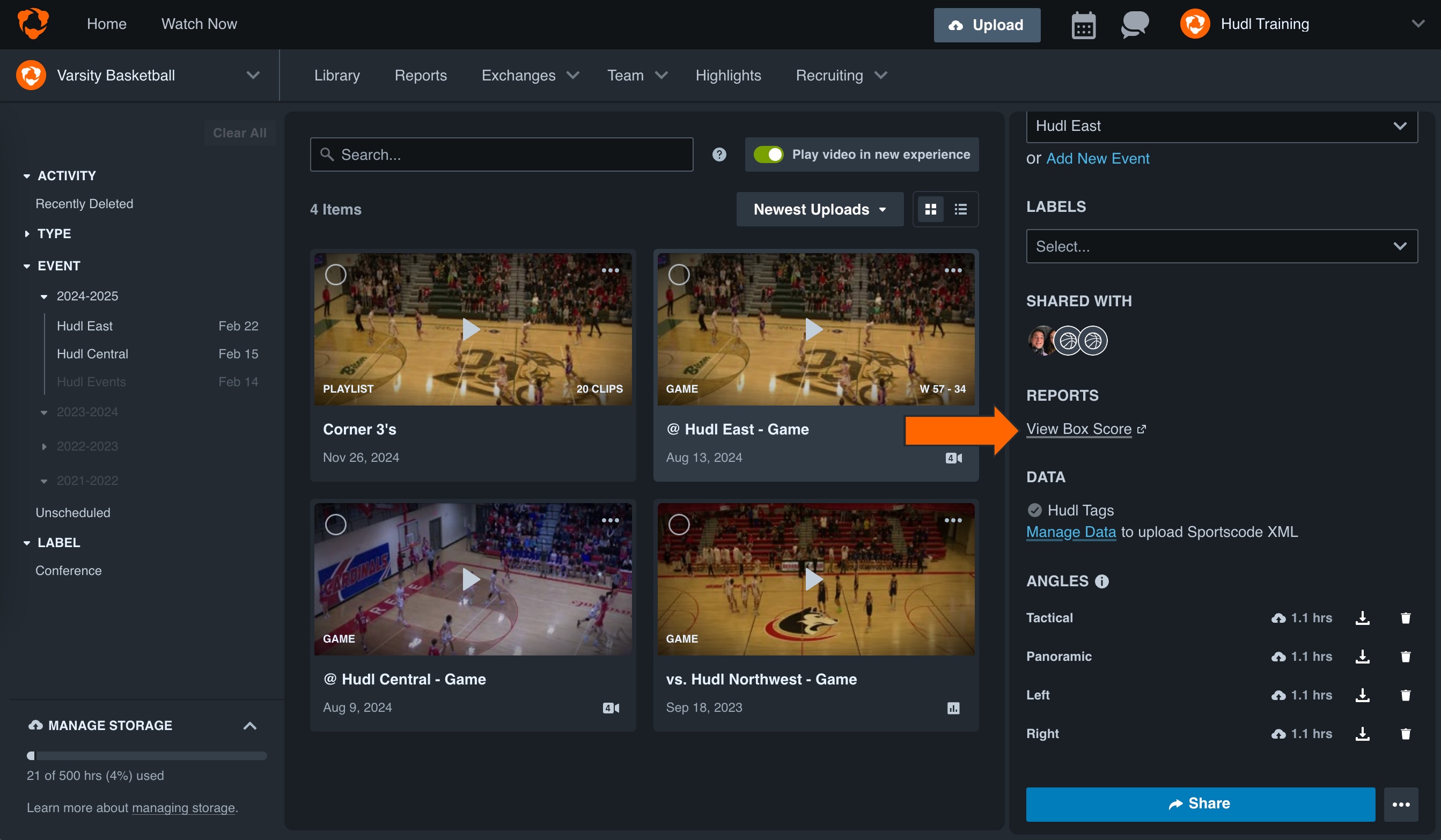
Task: Open the Reports section
Action: pyautogui.click(x=421, y=75)
